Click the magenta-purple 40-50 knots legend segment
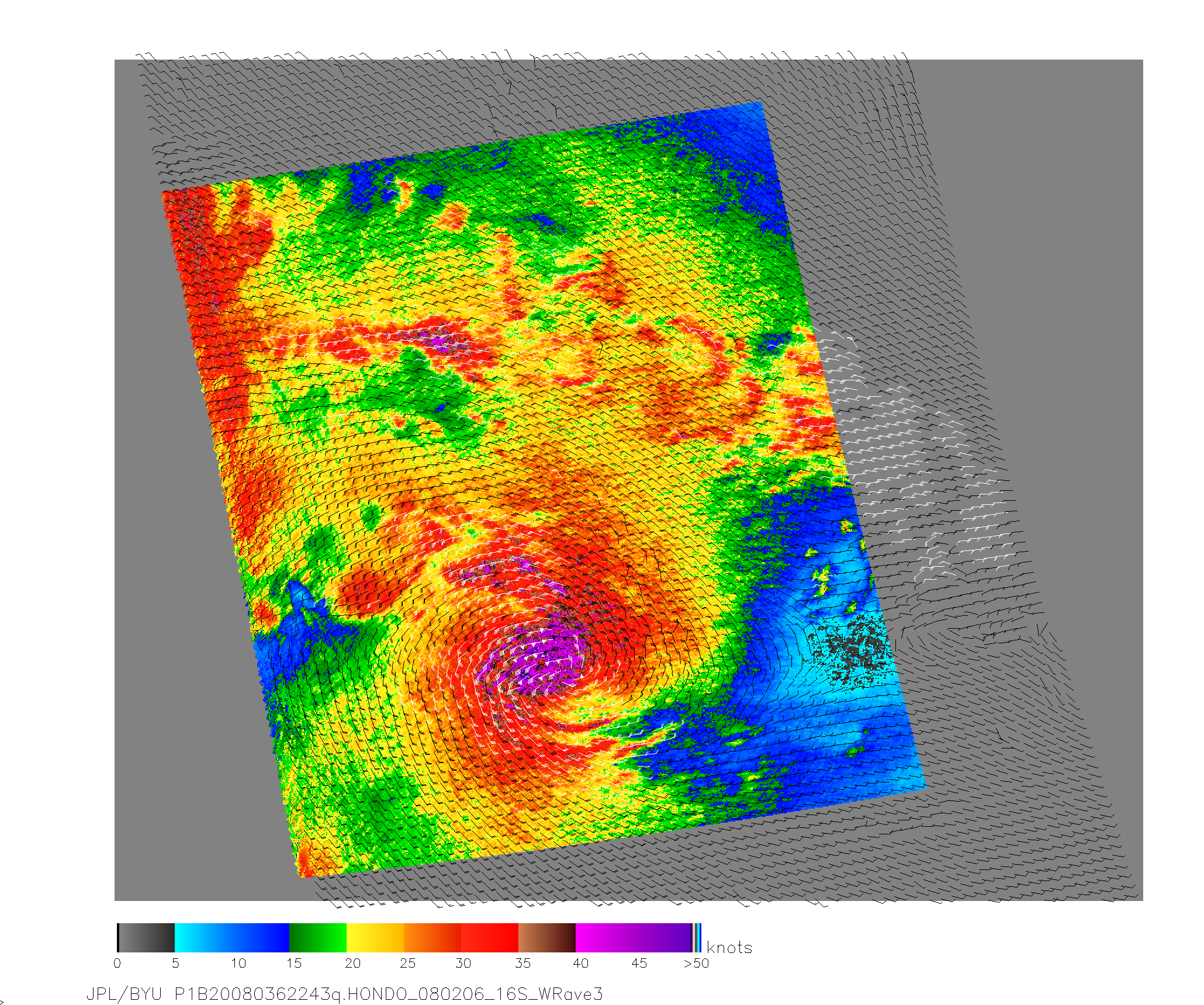The width and height of the screenshot is (1204, 1005). (634, 938)
